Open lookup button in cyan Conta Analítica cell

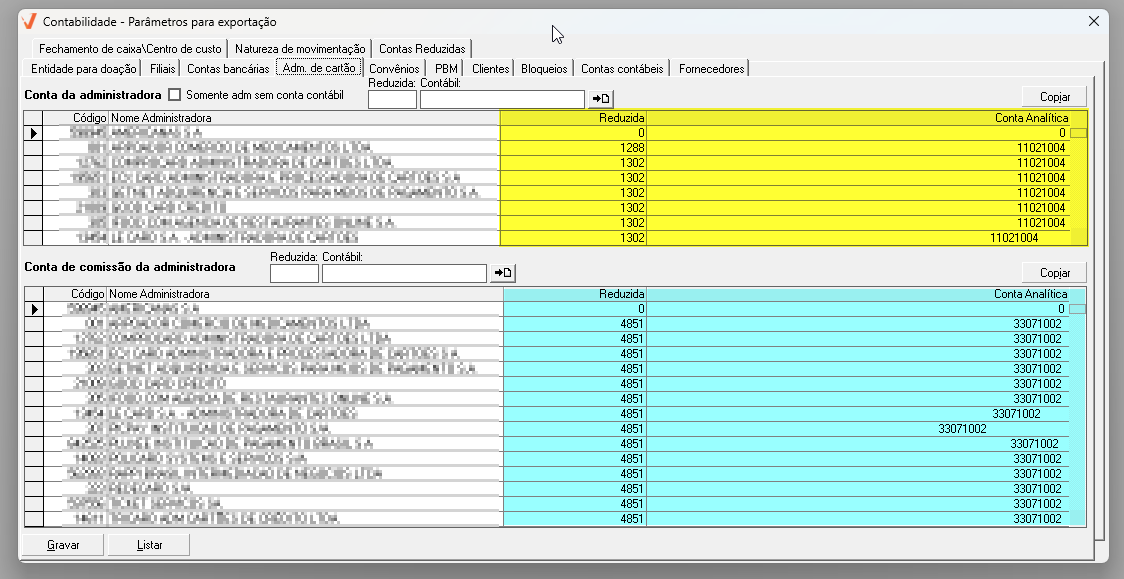pyautogui.click(x=1078, y=309)
